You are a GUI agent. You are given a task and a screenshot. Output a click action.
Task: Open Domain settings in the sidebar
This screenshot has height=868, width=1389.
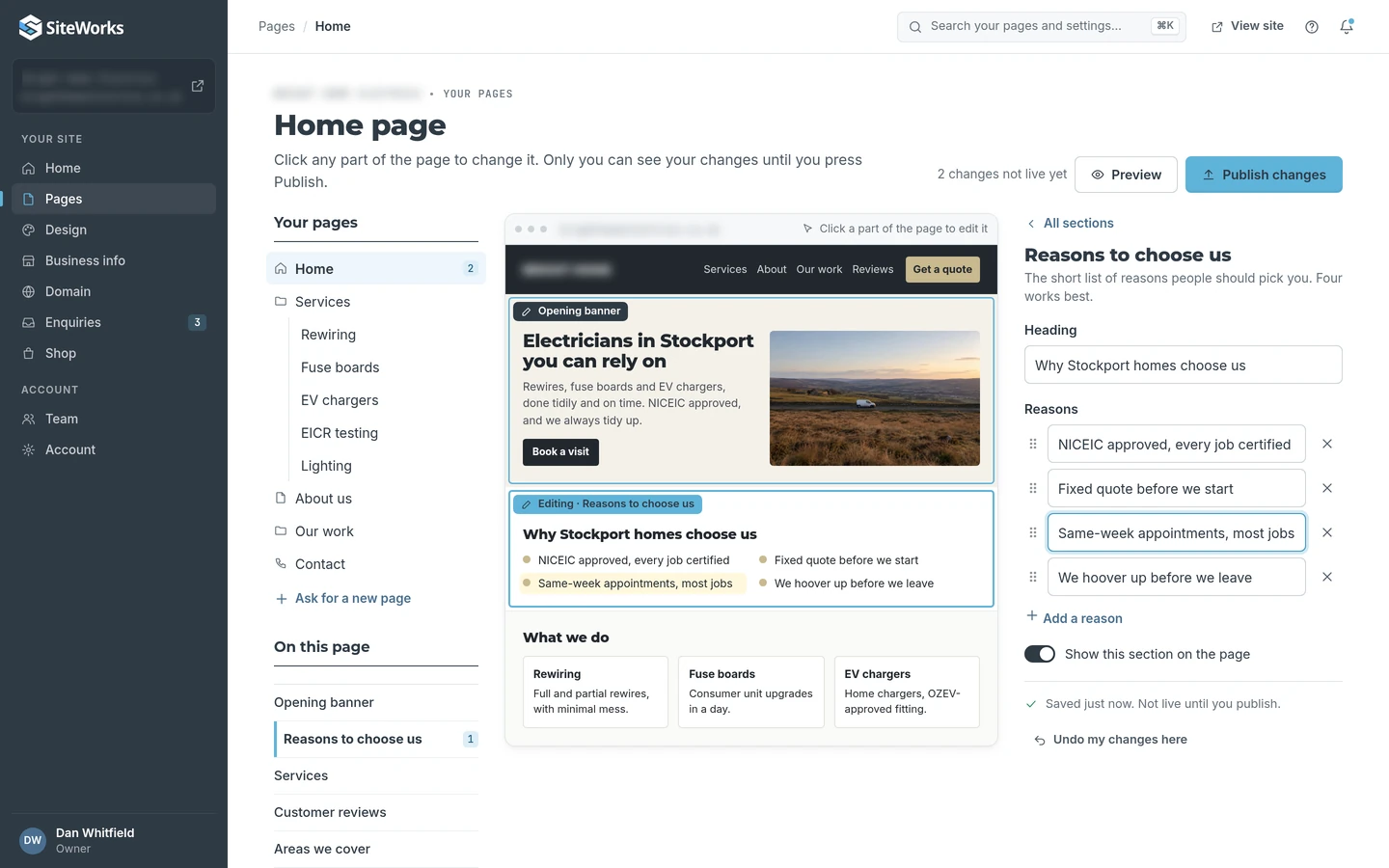point(114,291)
